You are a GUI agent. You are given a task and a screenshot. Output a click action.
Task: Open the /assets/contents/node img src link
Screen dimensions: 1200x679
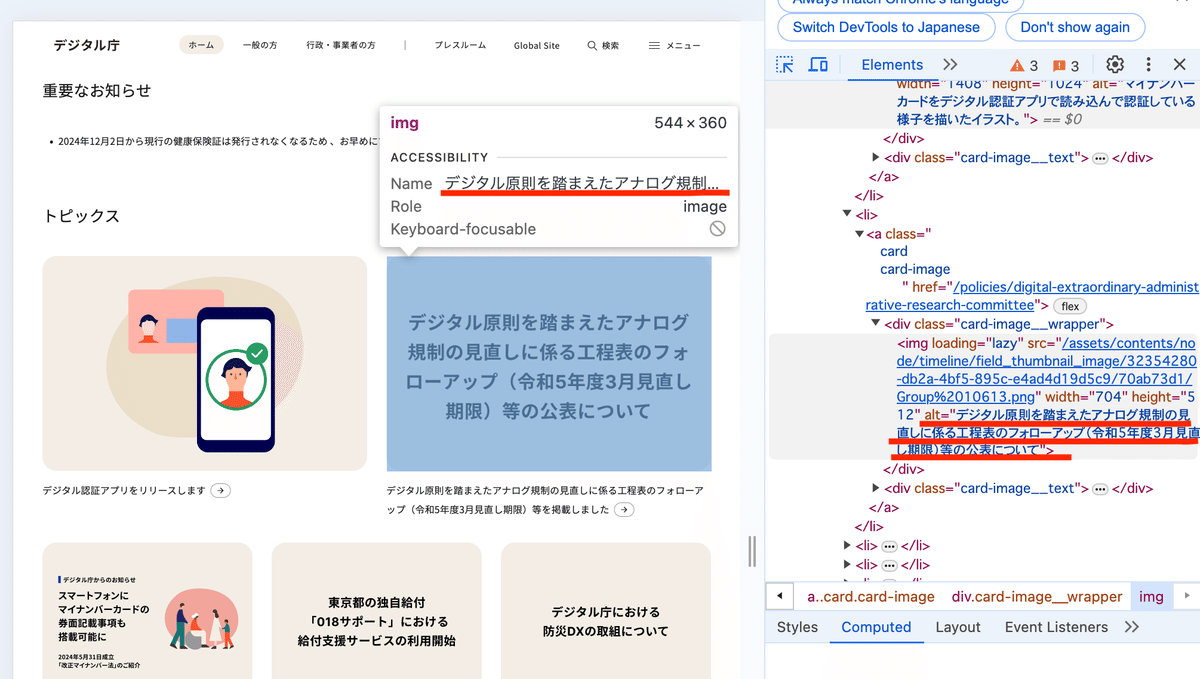pyautogui.click(x=1045, y=369)
